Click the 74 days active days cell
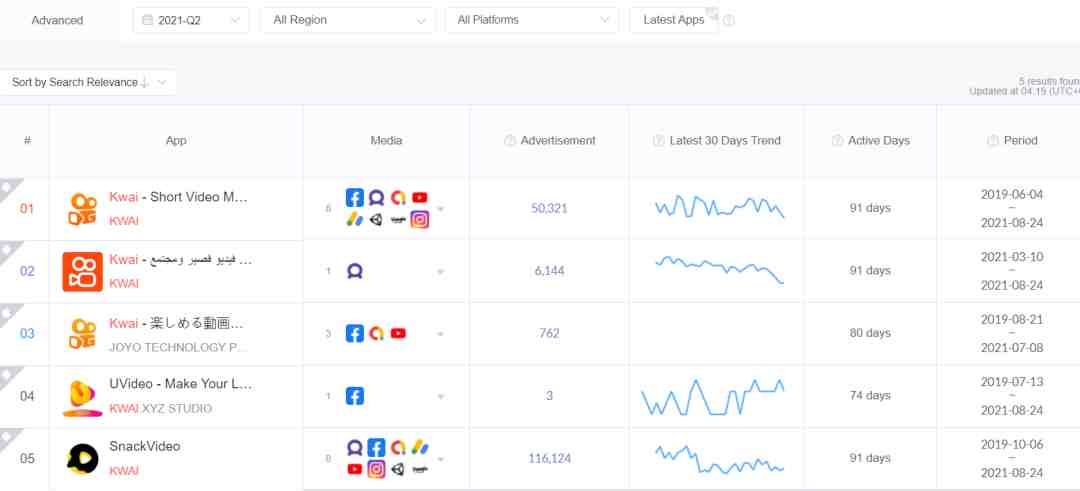 pos(870,396)
